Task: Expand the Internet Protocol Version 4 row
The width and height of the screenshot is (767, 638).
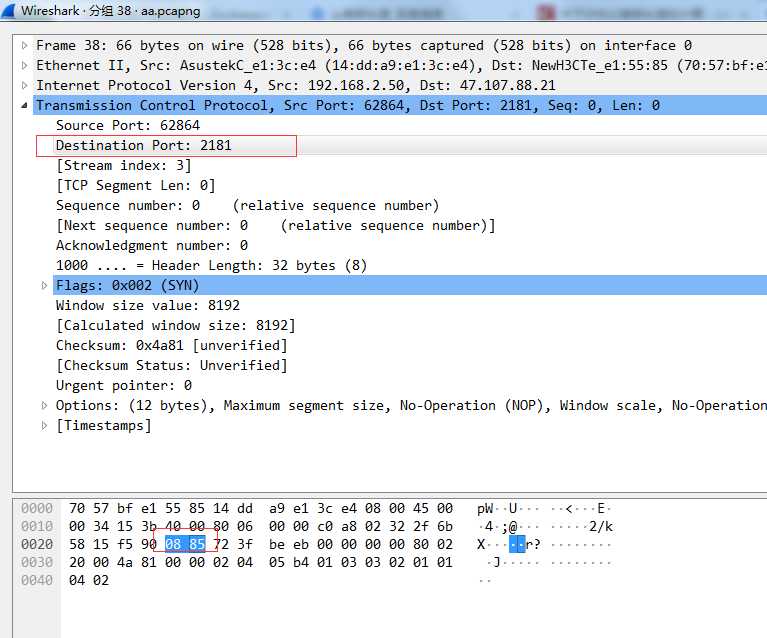Action: (24, 85)
